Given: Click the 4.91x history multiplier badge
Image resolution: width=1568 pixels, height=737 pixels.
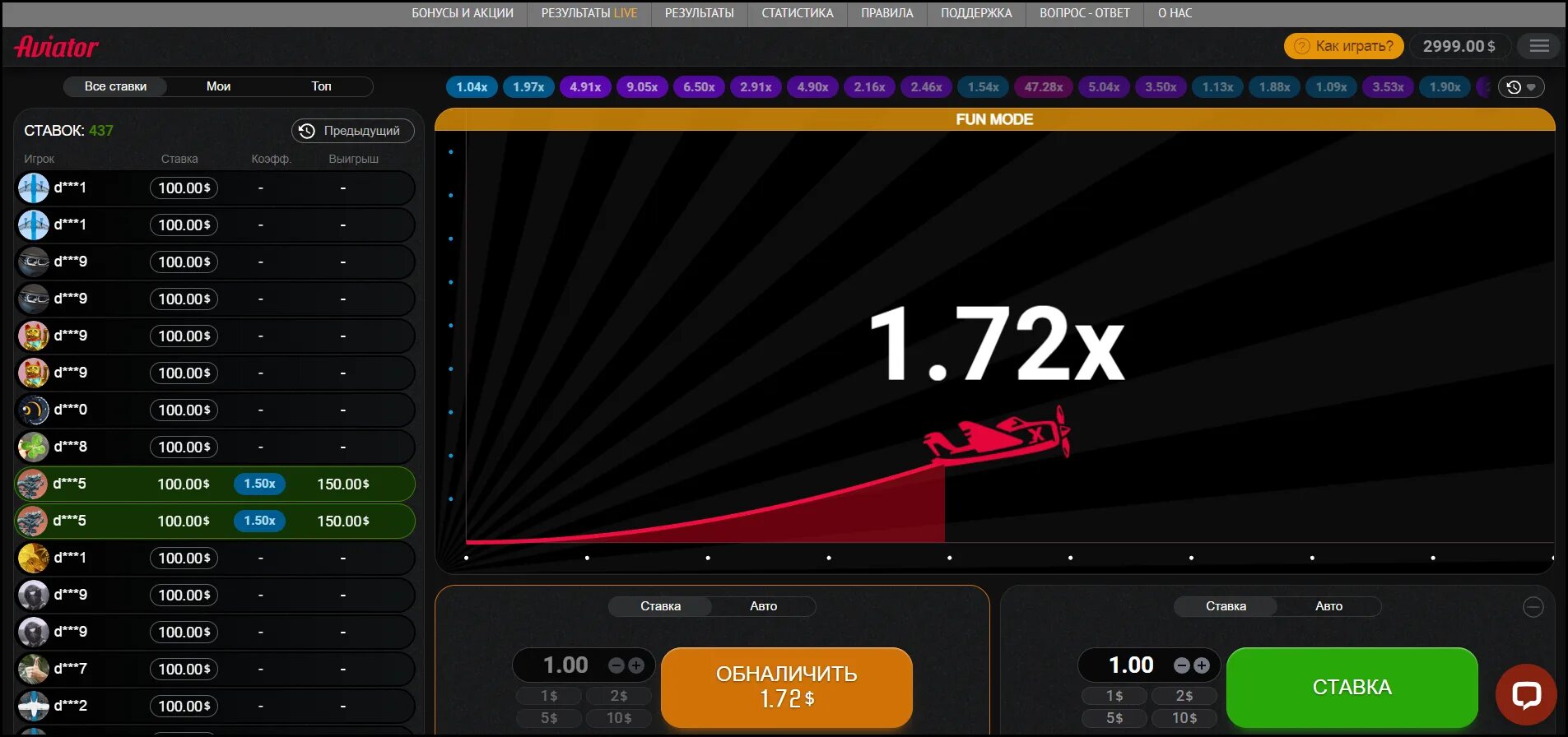Looking at the screenshot, I should pyautogui.click(x=585, y=86).
